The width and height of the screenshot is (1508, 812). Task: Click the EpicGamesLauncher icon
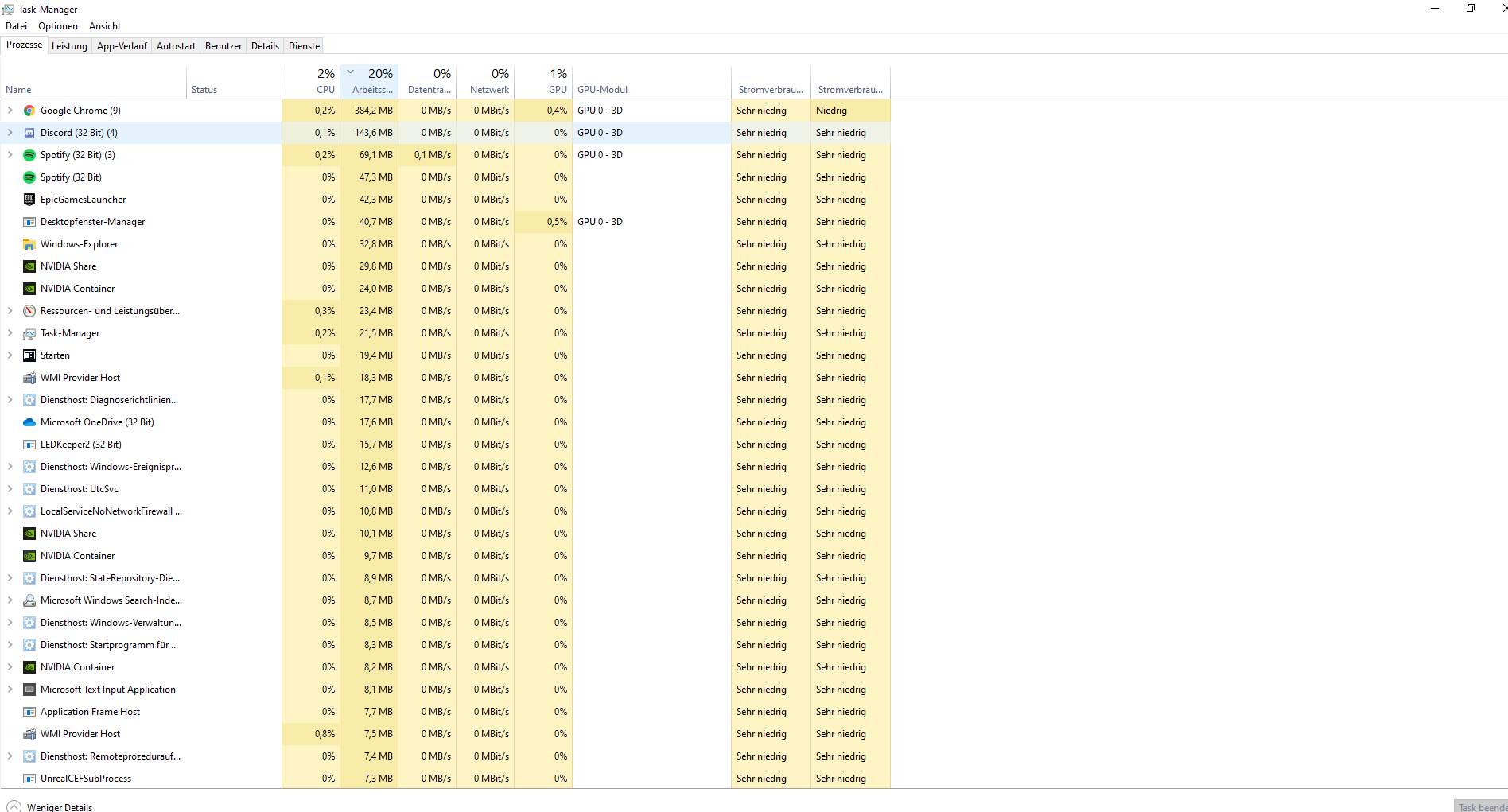click(29, 200)
